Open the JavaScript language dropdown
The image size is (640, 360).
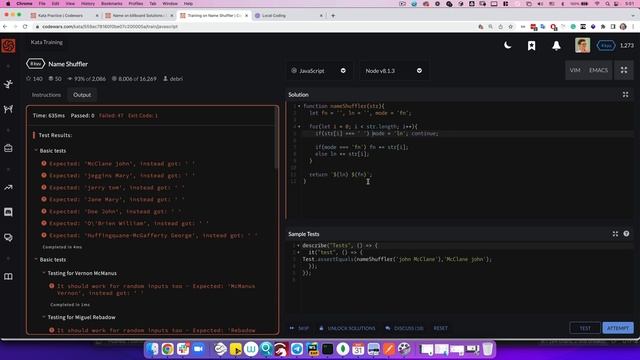[x=319, y=71]
